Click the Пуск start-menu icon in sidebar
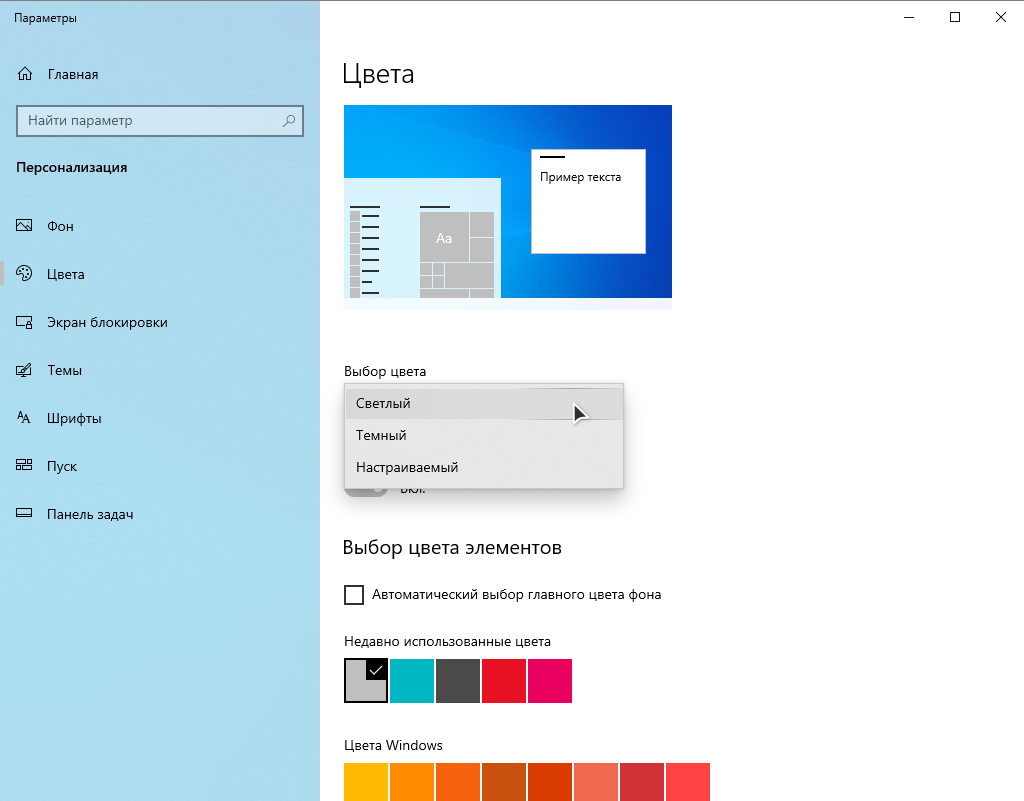 point(26,467)
